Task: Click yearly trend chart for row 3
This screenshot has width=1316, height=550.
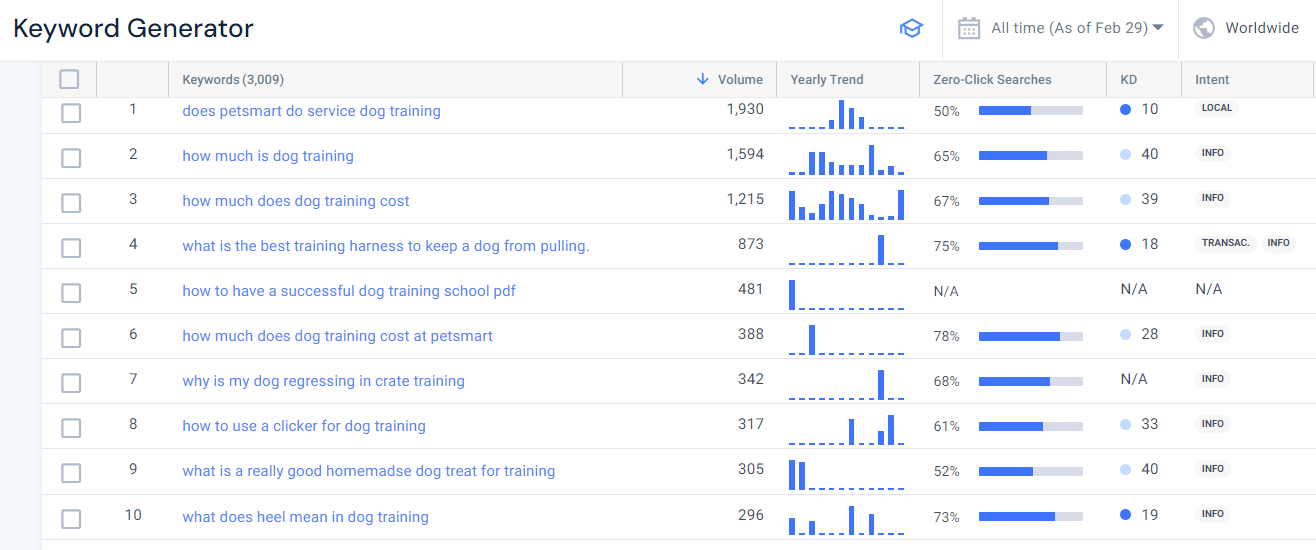Action: click(x=846, y=203)
